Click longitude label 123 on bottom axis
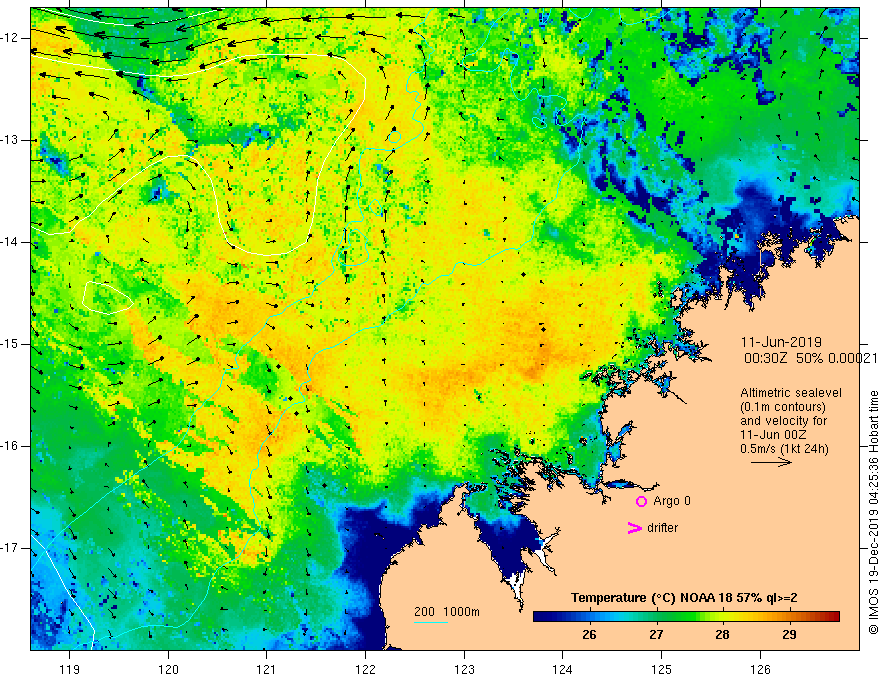This screenshot has height=680, width=880. [x=464, y=669]
